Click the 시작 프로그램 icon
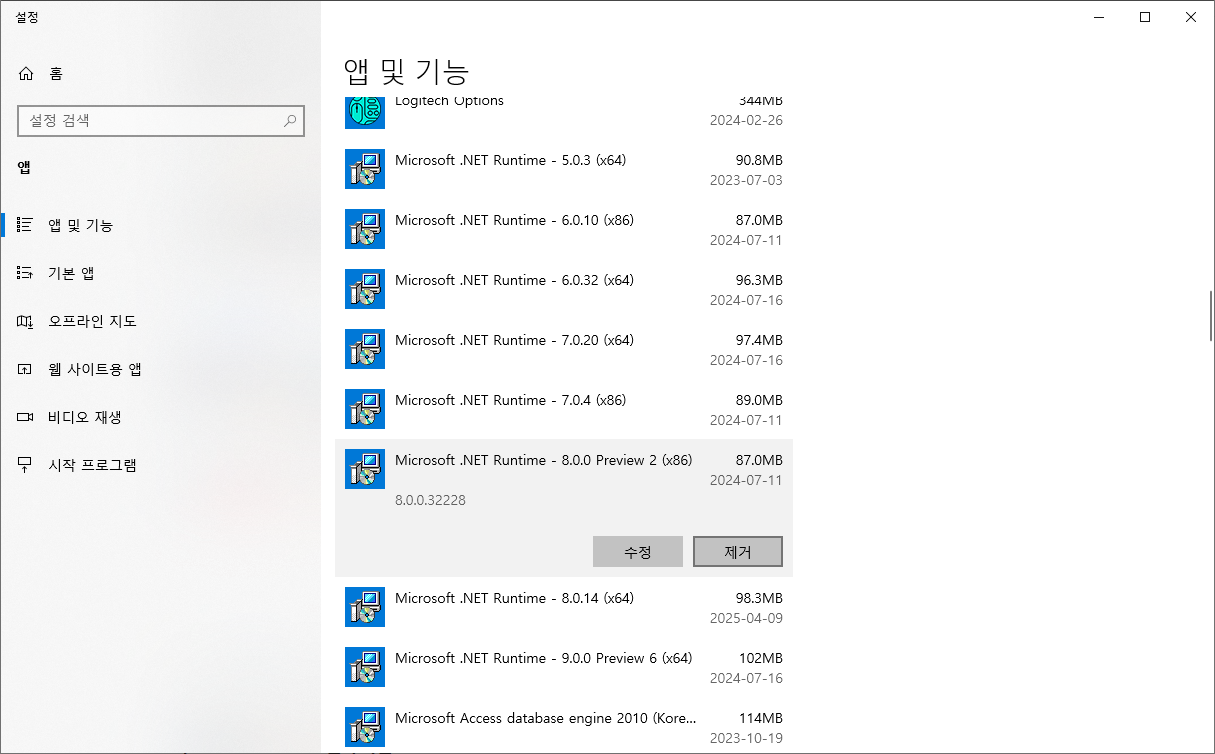 click(x=26, y=465)
